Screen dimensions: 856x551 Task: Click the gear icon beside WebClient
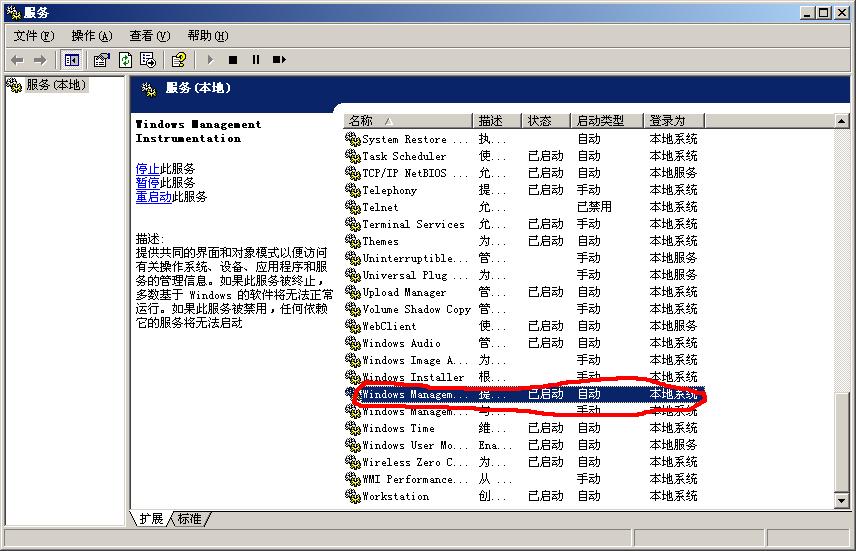[353, 326]
